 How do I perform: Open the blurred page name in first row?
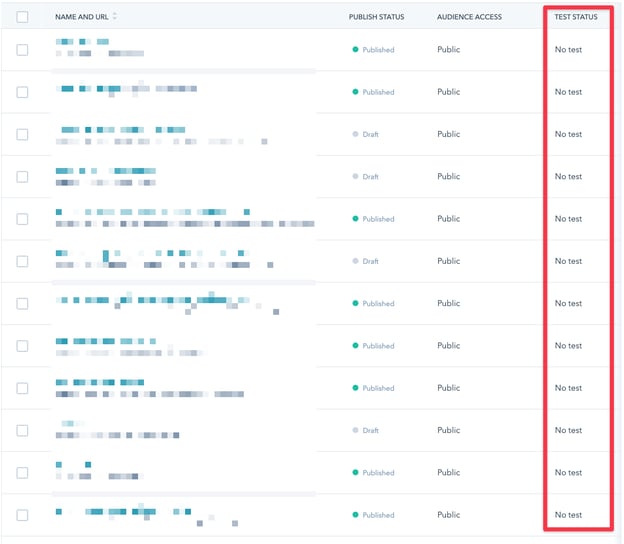[82, 42]
